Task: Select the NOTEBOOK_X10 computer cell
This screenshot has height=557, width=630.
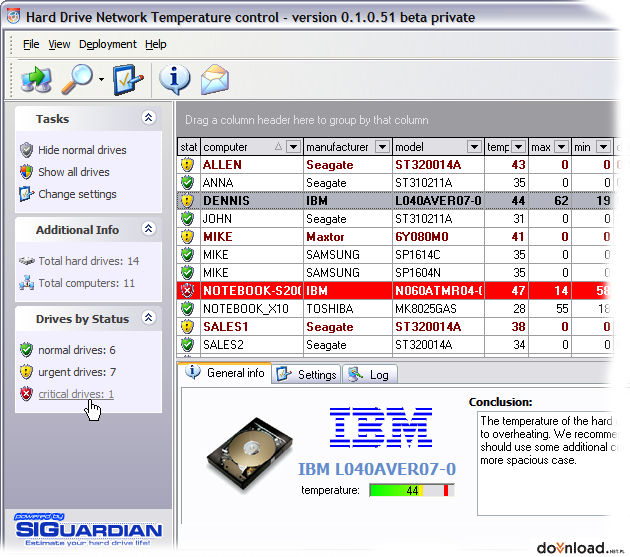Action: [252, 309]
